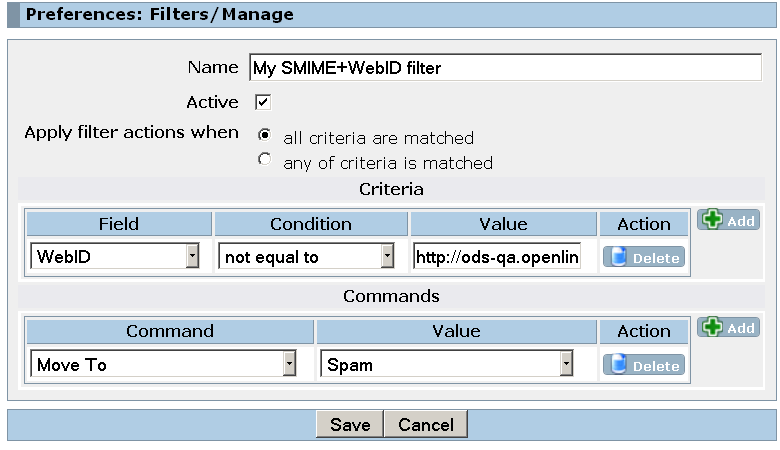Click the Criteria table Field column header

(x=119, y=224)
